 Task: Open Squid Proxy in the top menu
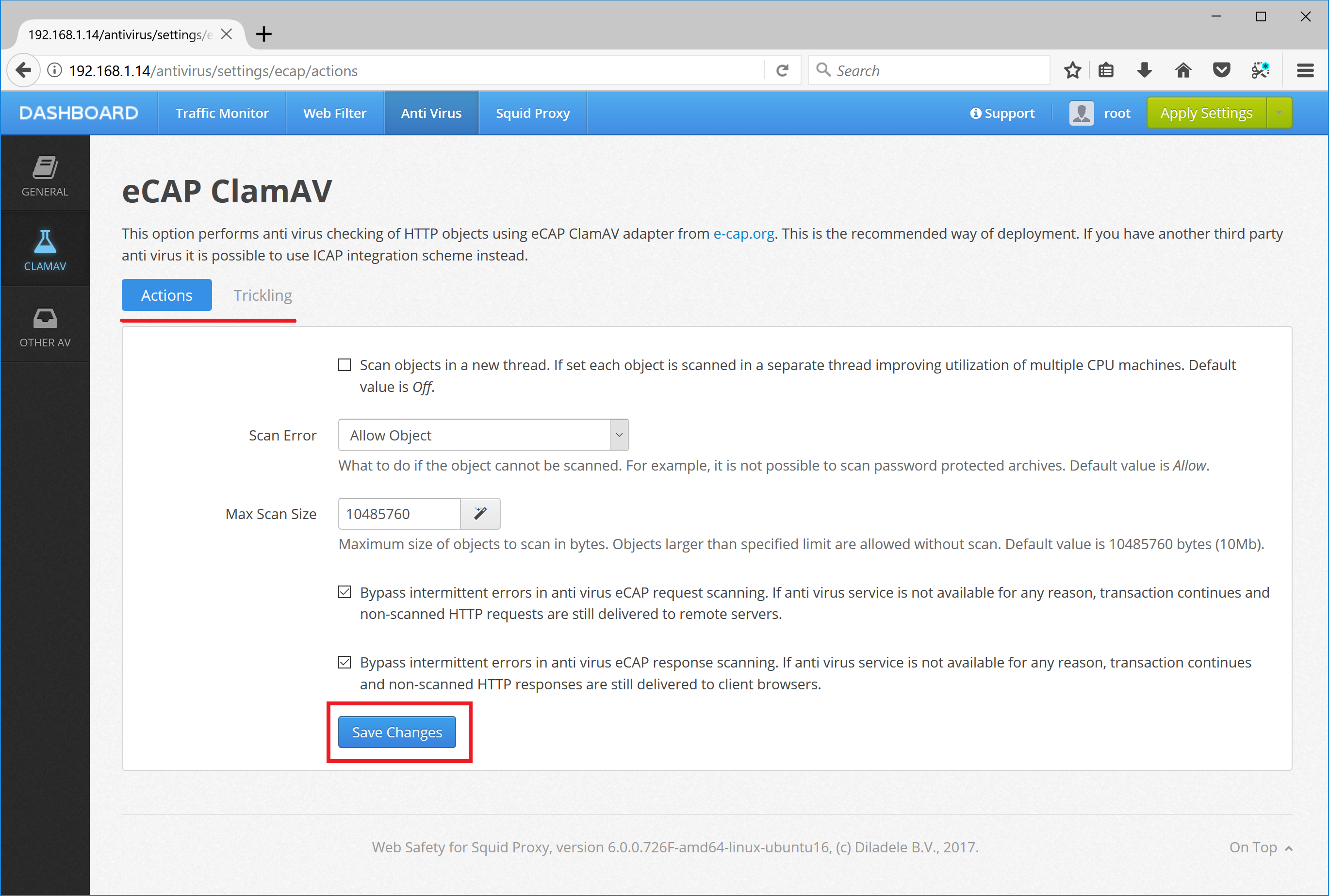pyautogui.click(x=533, y=113)
